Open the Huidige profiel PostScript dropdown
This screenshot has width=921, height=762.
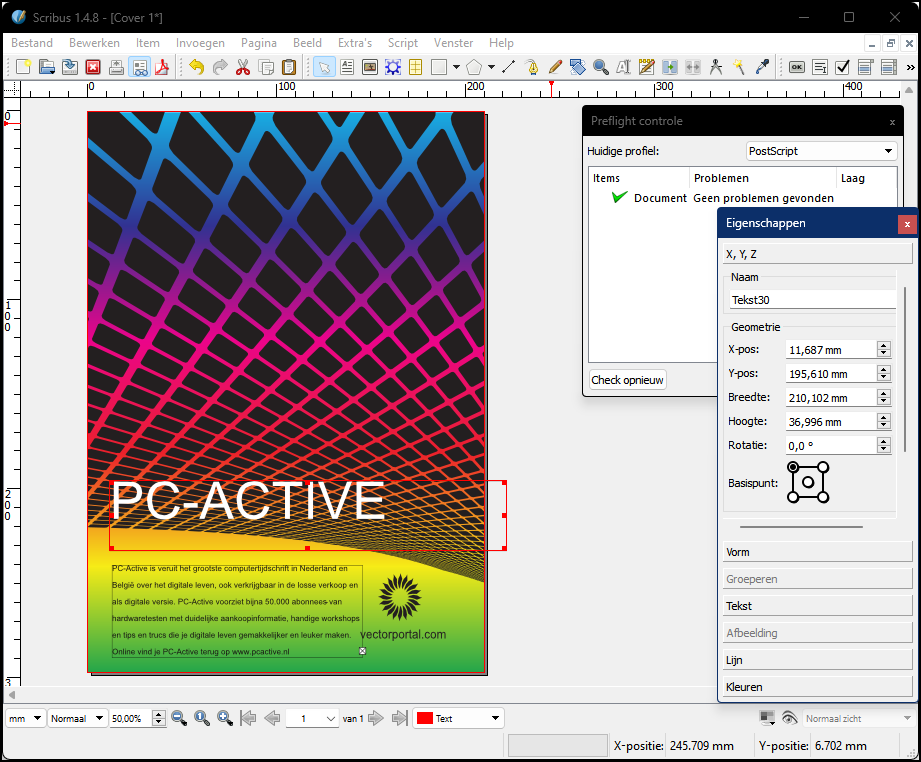pos(822,151)
